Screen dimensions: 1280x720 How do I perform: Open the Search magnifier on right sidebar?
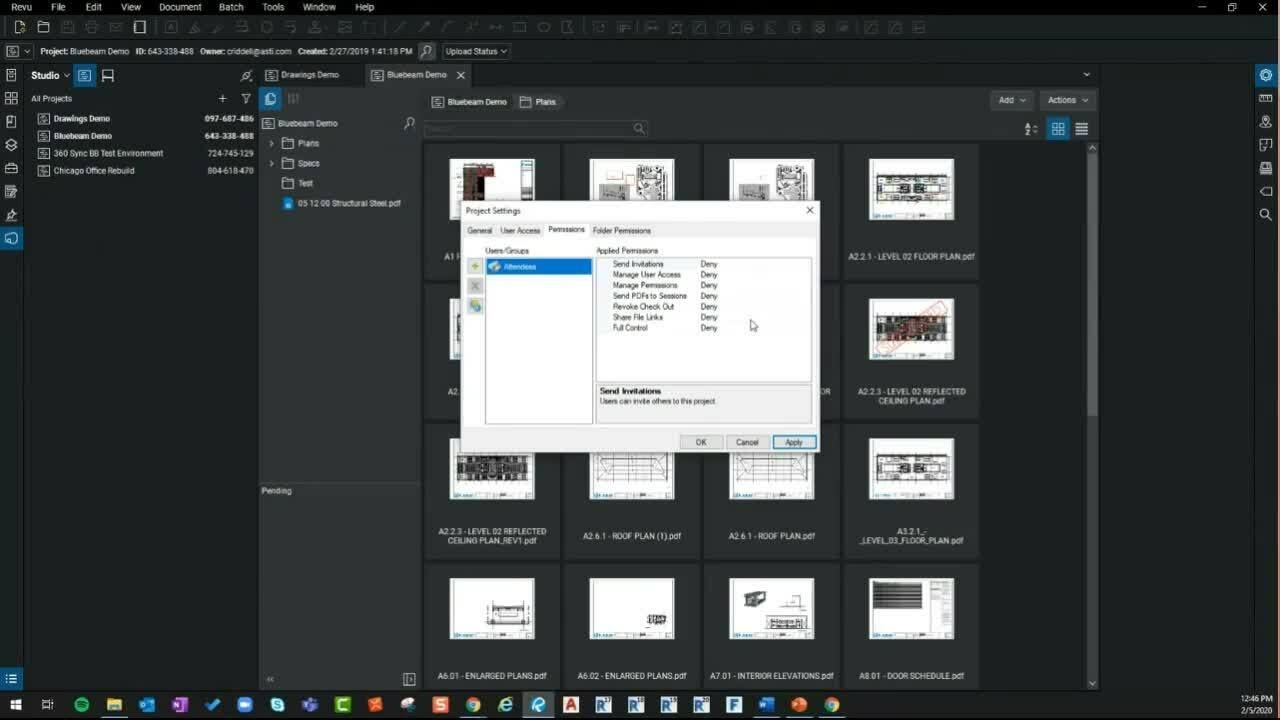[1266, 214]
